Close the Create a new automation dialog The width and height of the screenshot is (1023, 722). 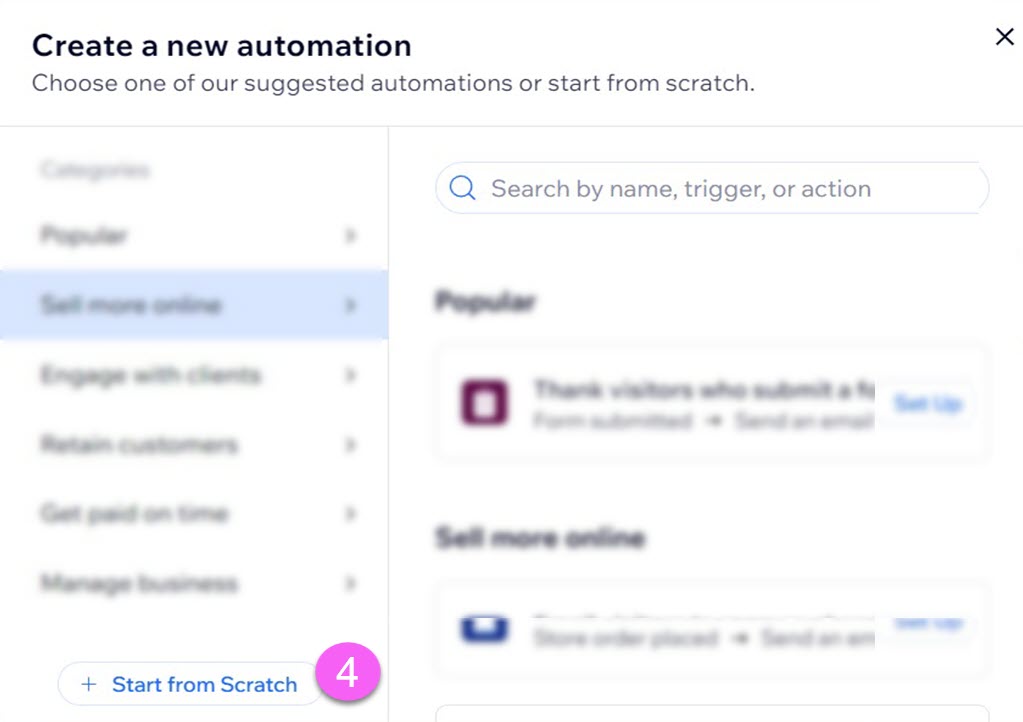coord(1004,37)
